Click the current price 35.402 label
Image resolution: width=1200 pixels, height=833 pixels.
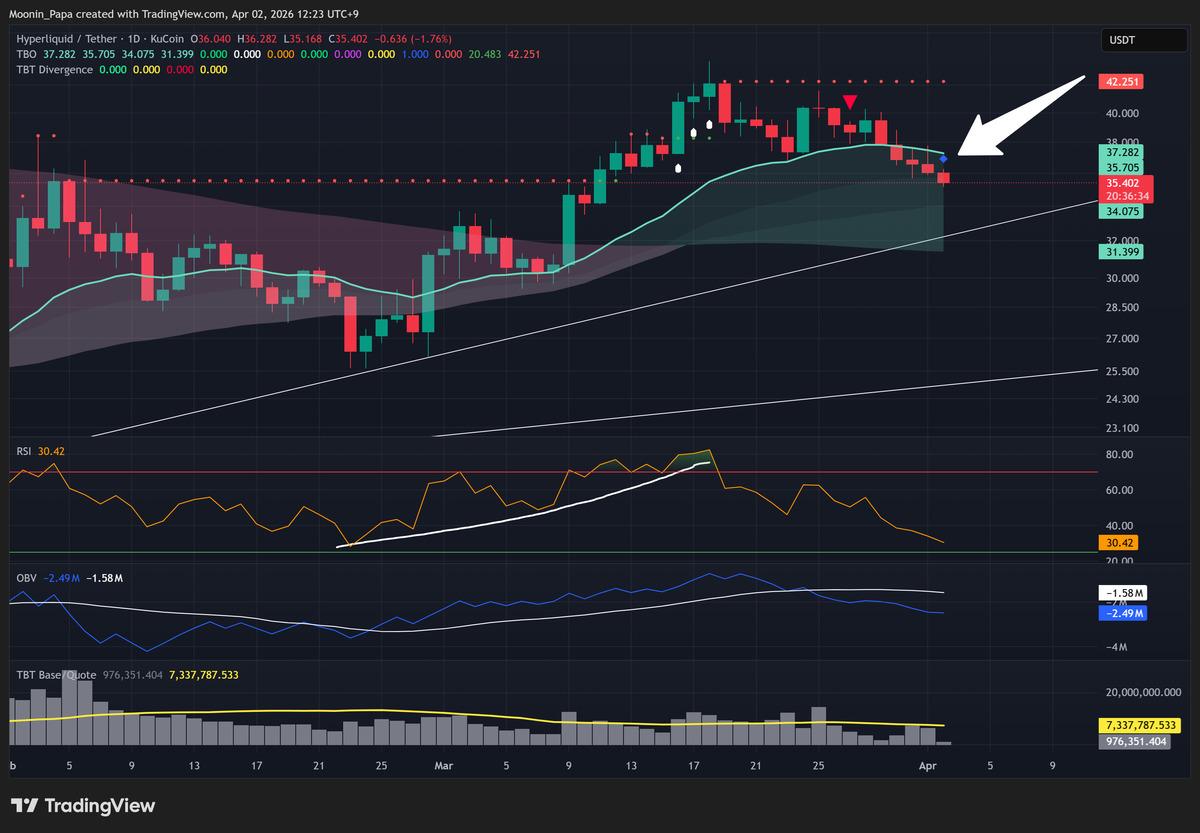point(1121,184)
